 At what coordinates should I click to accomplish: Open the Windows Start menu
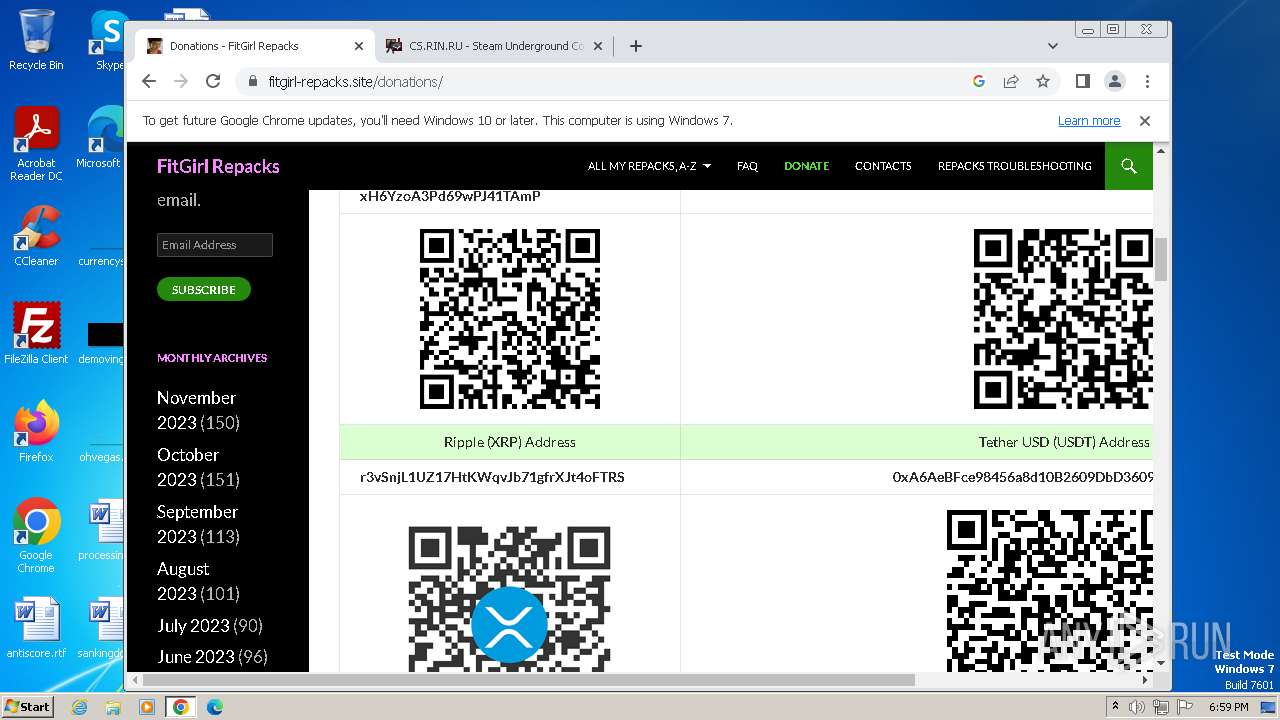(x=27, y=706)
